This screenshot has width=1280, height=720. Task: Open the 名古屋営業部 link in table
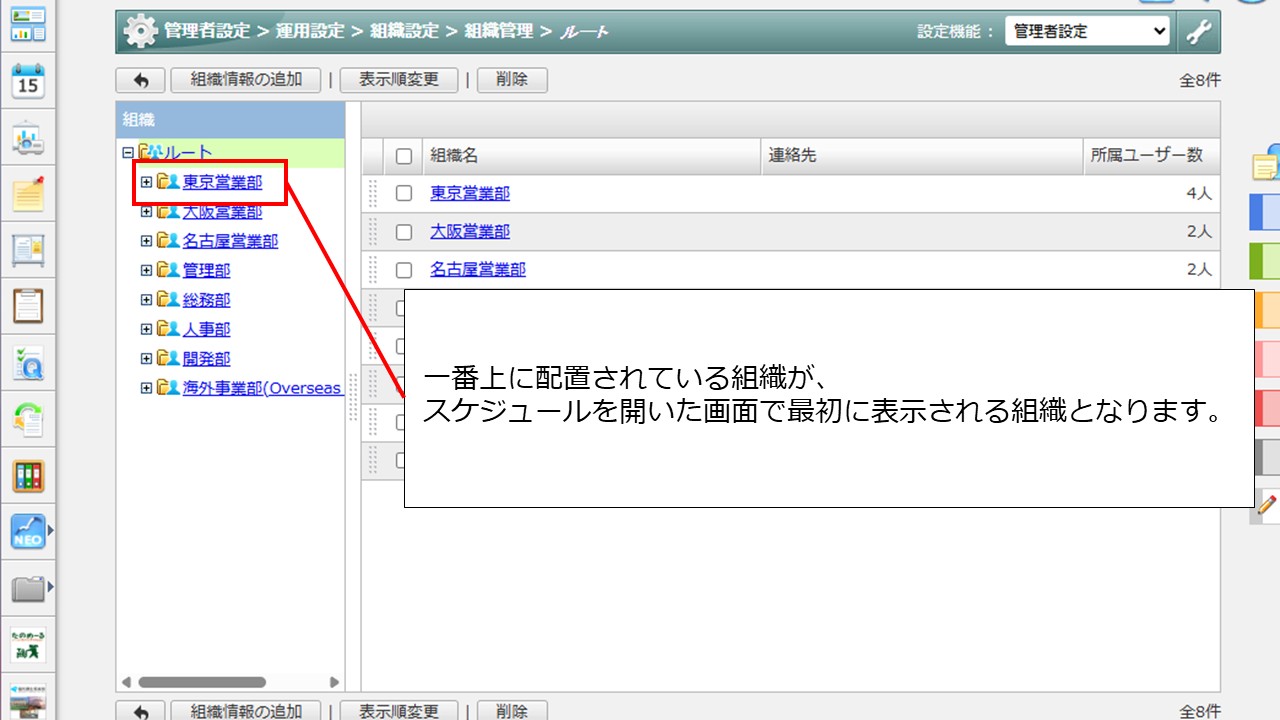(x=477, y=270)
